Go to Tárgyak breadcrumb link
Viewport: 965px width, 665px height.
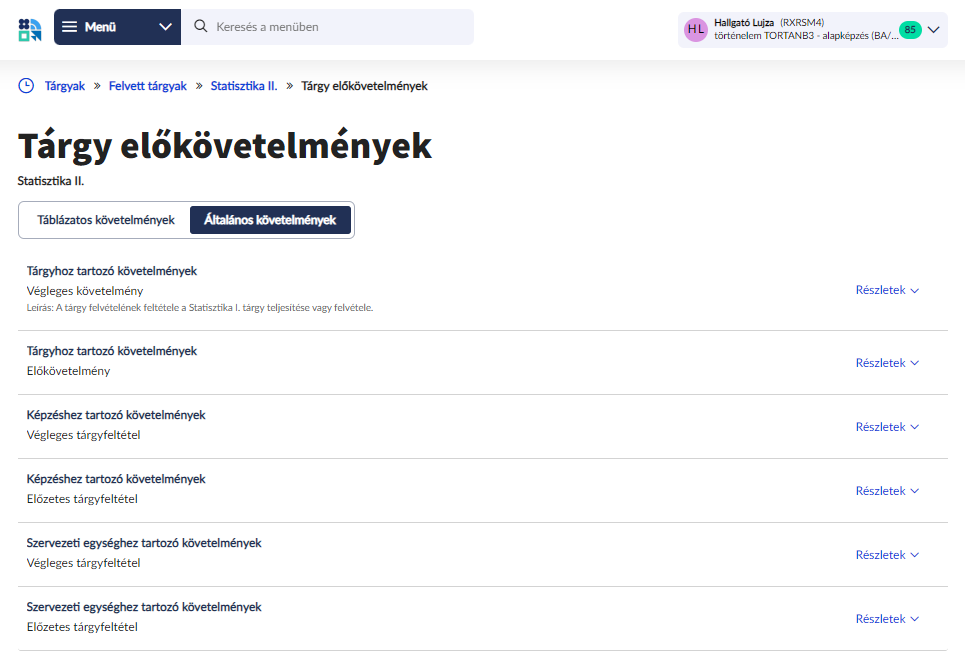65,86
